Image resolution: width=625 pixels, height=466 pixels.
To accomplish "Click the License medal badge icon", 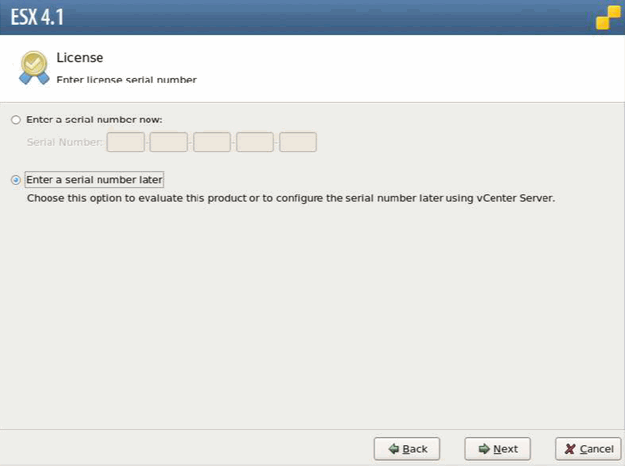I will pyautogui.click(x=34, y=67).
